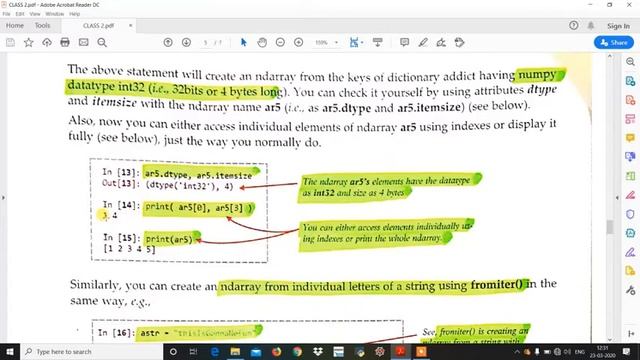Open the green Organize Pages tool
Screen dimensions: 640x360
[630, 176]
